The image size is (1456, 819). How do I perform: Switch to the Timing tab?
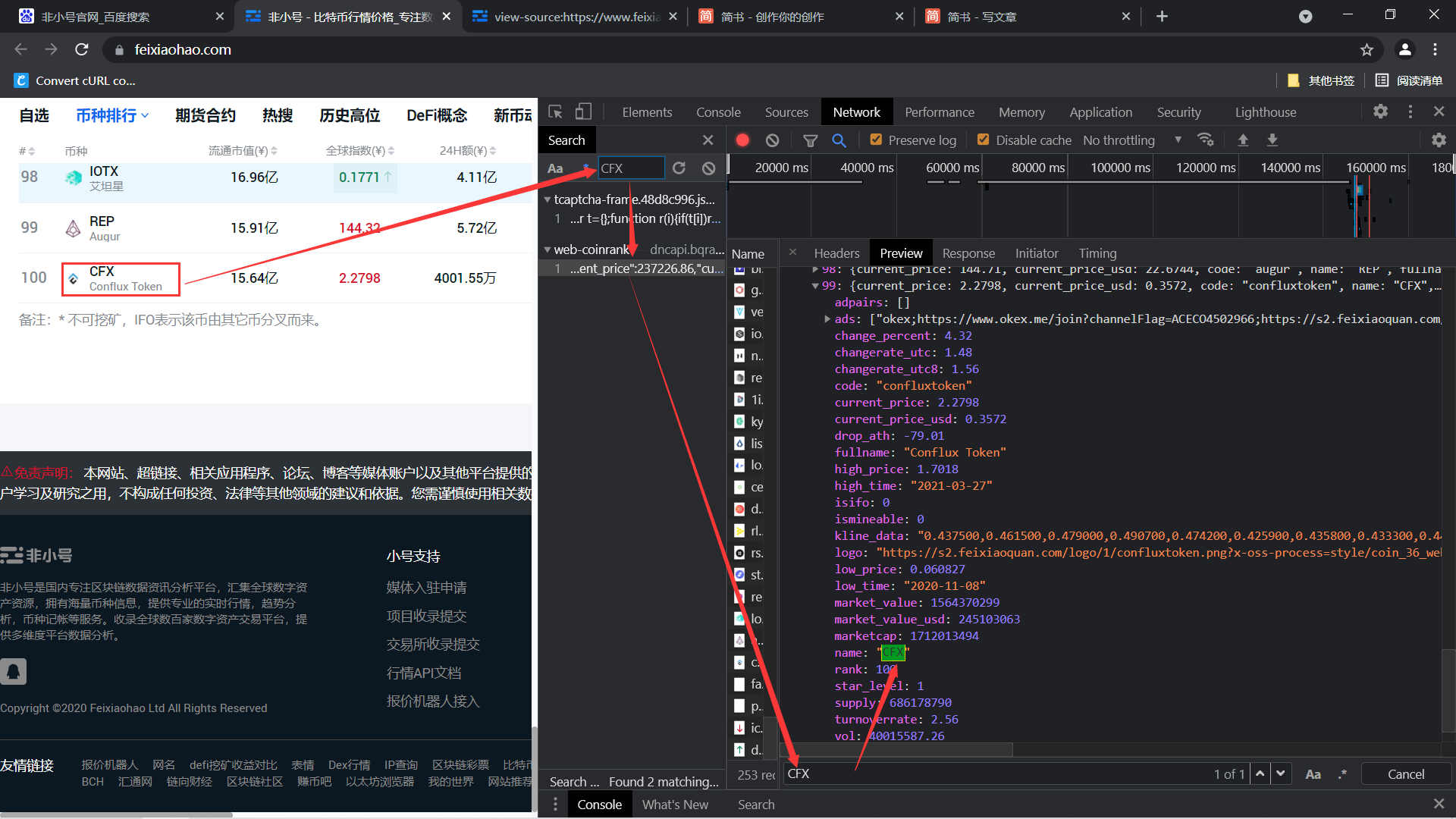tap(1097, 253)
